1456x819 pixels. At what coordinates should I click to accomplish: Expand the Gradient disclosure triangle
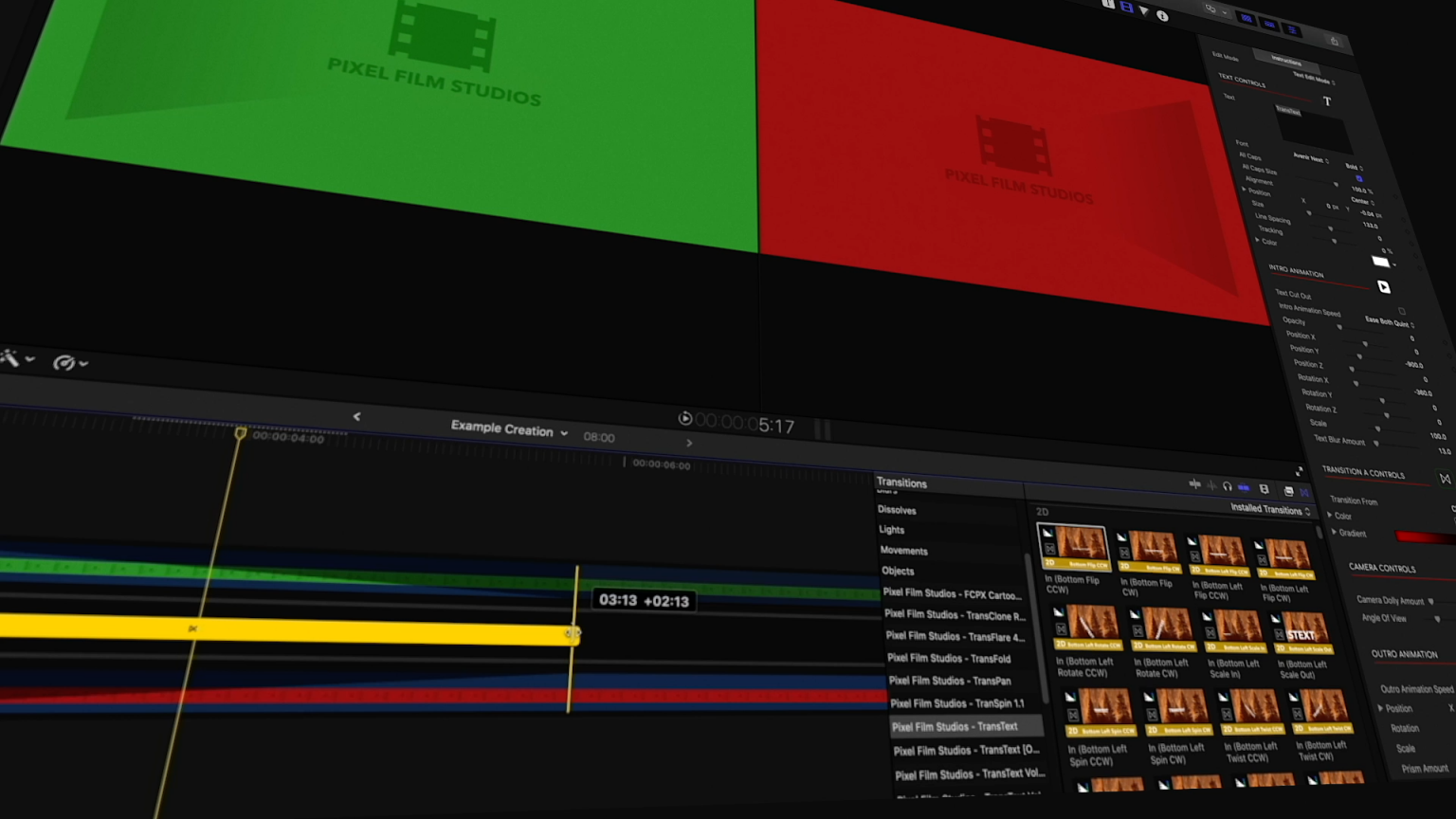pyautogui.click(x=1335, y=532)
